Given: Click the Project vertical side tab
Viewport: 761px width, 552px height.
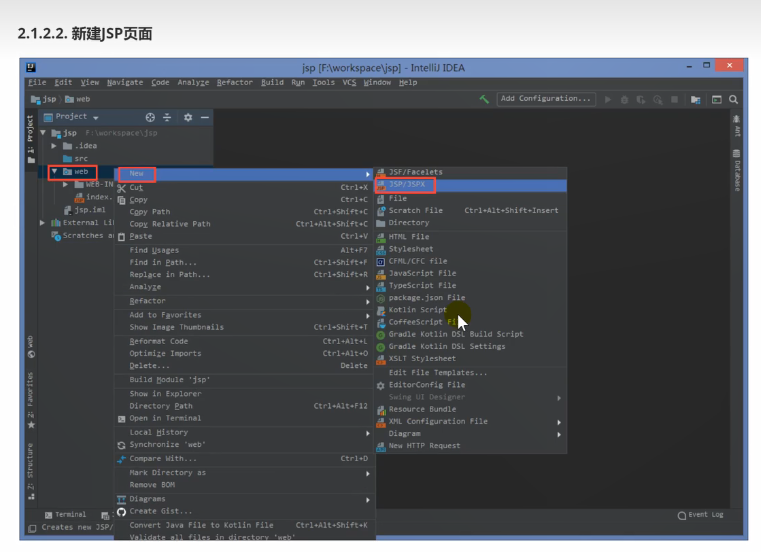Looking at the screenshot, I should [31, 139].
